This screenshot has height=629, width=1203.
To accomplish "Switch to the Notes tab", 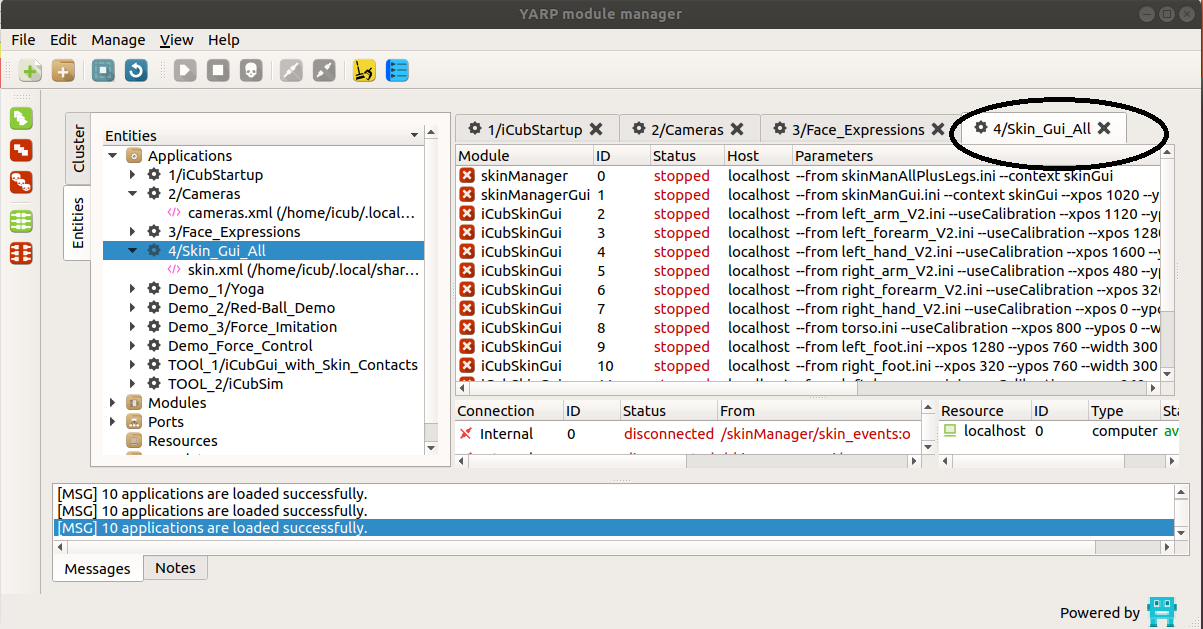I will (x=175, y=568).
